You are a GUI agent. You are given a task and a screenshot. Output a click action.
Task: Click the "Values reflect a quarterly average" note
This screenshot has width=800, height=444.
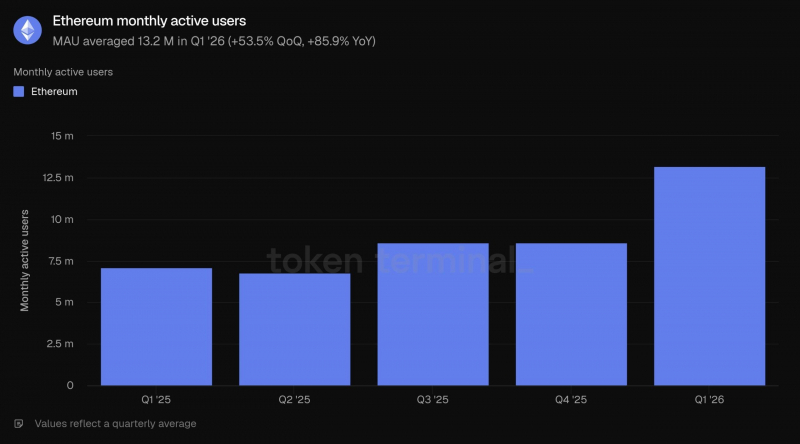pos(115,424)
